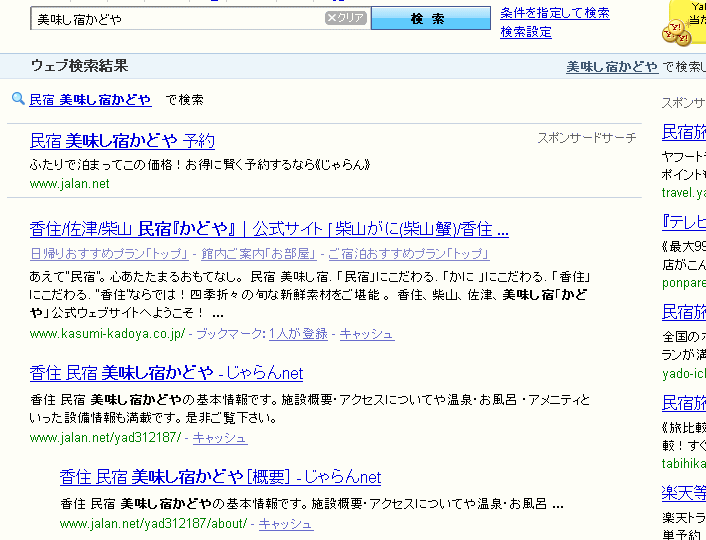Open result 香住 民宿 美味し宿かどや [概要] - じゃらんnet
The height and width of the screenshot is (540, 706).
pos(220,477)
